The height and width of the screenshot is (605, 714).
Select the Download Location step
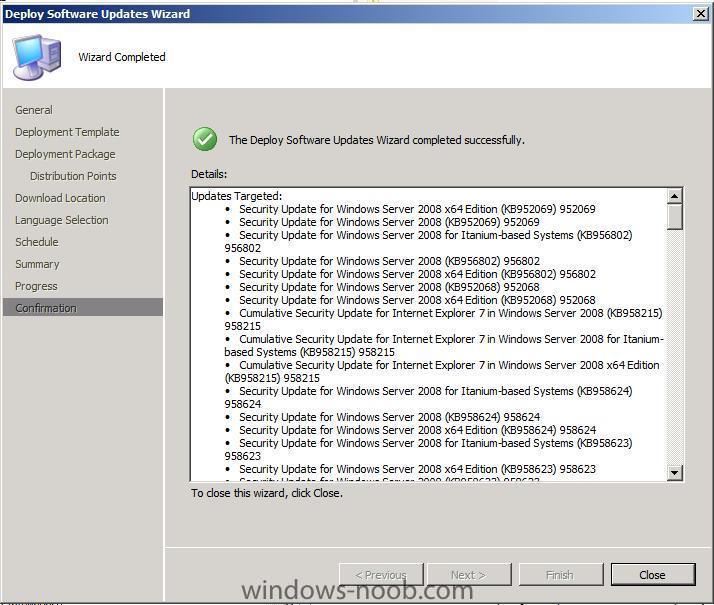pos(60,198)
